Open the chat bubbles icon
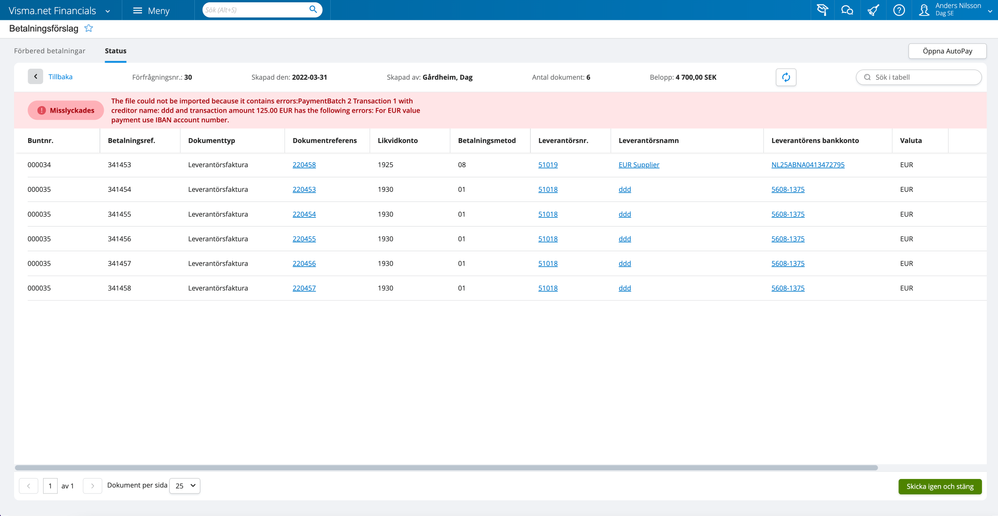 tap(847, 10)
